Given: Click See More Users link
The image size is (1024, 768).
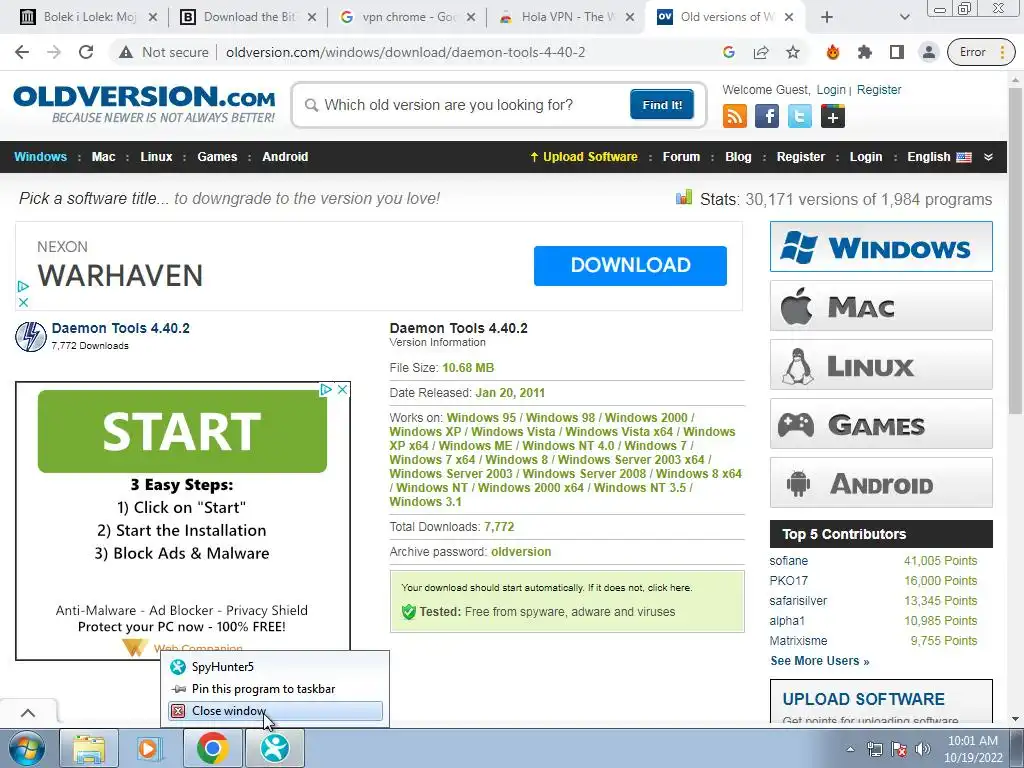Looking at the screenshot, I should click(x=820, y=661).
